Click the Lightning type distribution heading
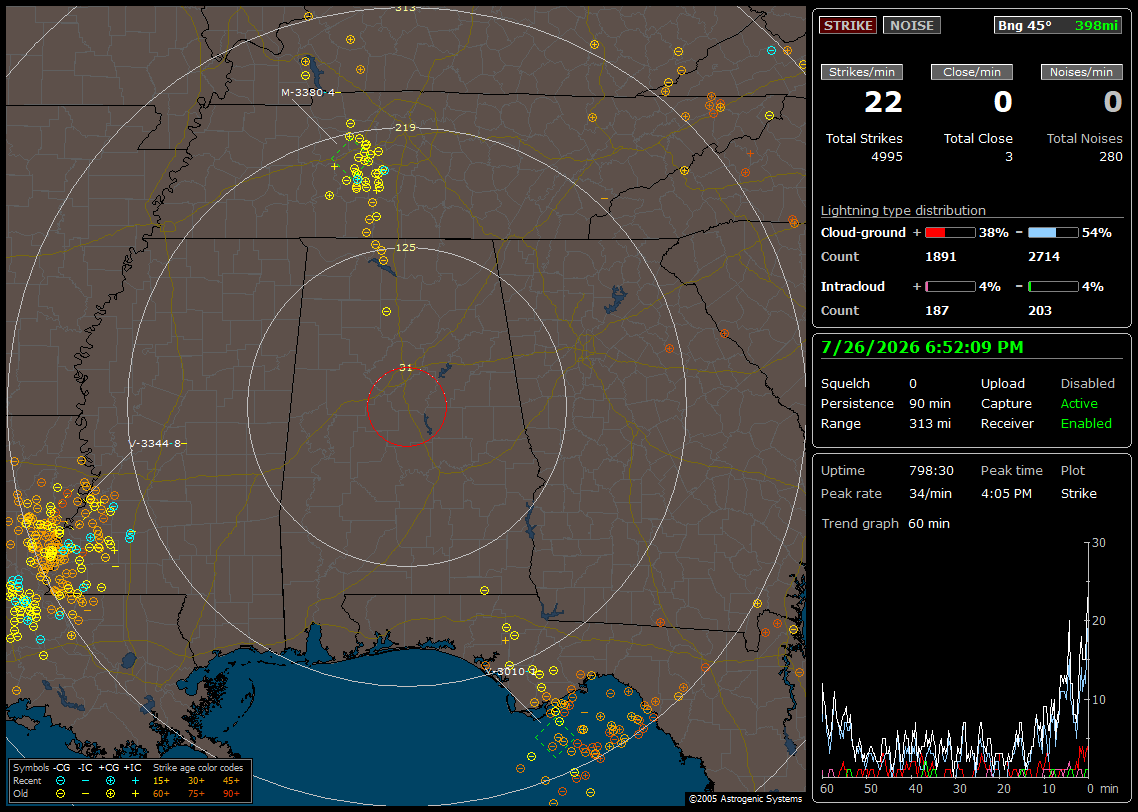Screen dimensions: 1138x812 pyautogui.click(x=903, y=210)
